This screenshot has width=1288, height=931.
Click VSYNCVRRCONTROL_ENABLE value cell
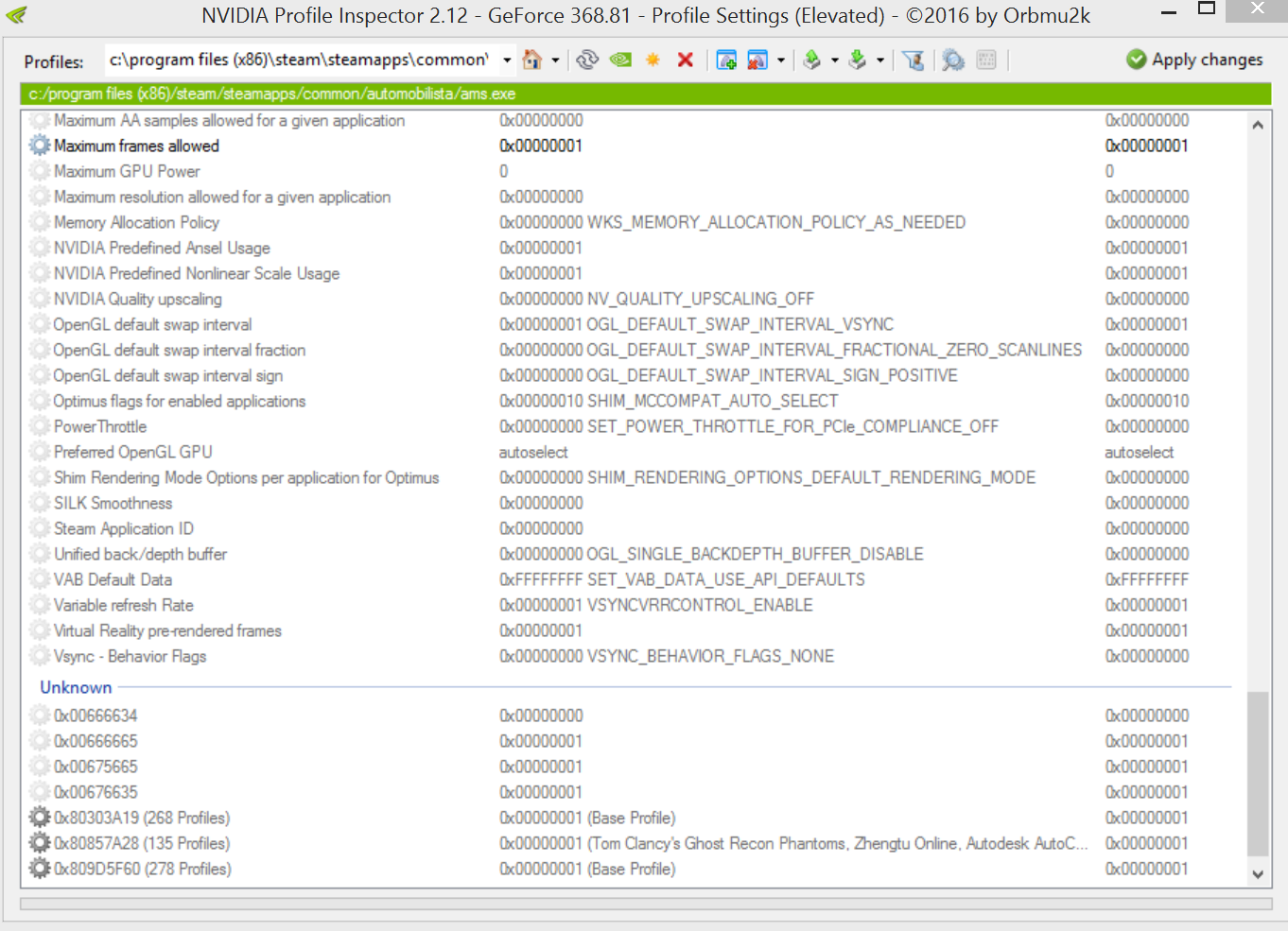click(x=656, y=605)
